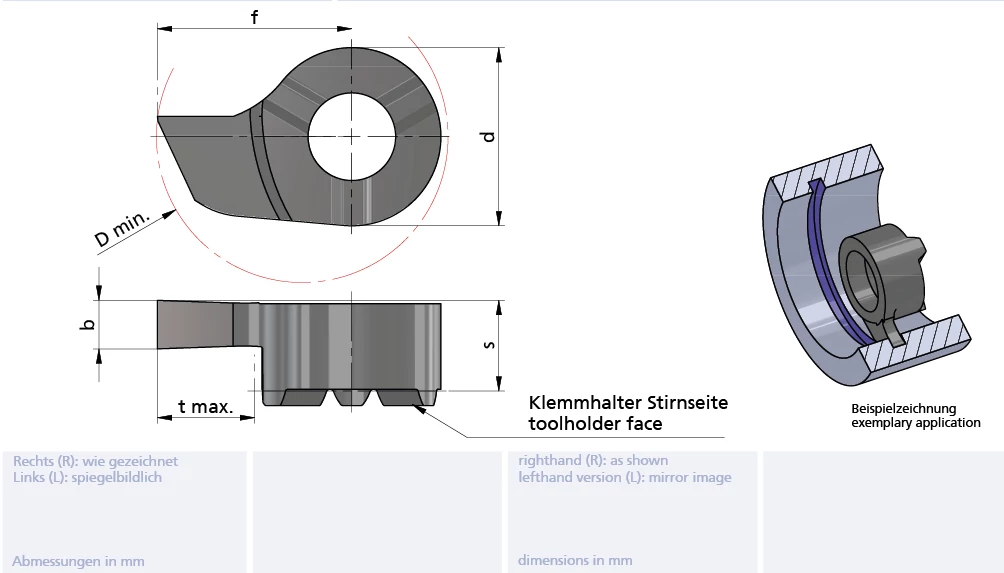Click the 's' height dimension label
Screen dimensions: 1004x573
click(488, 345)
